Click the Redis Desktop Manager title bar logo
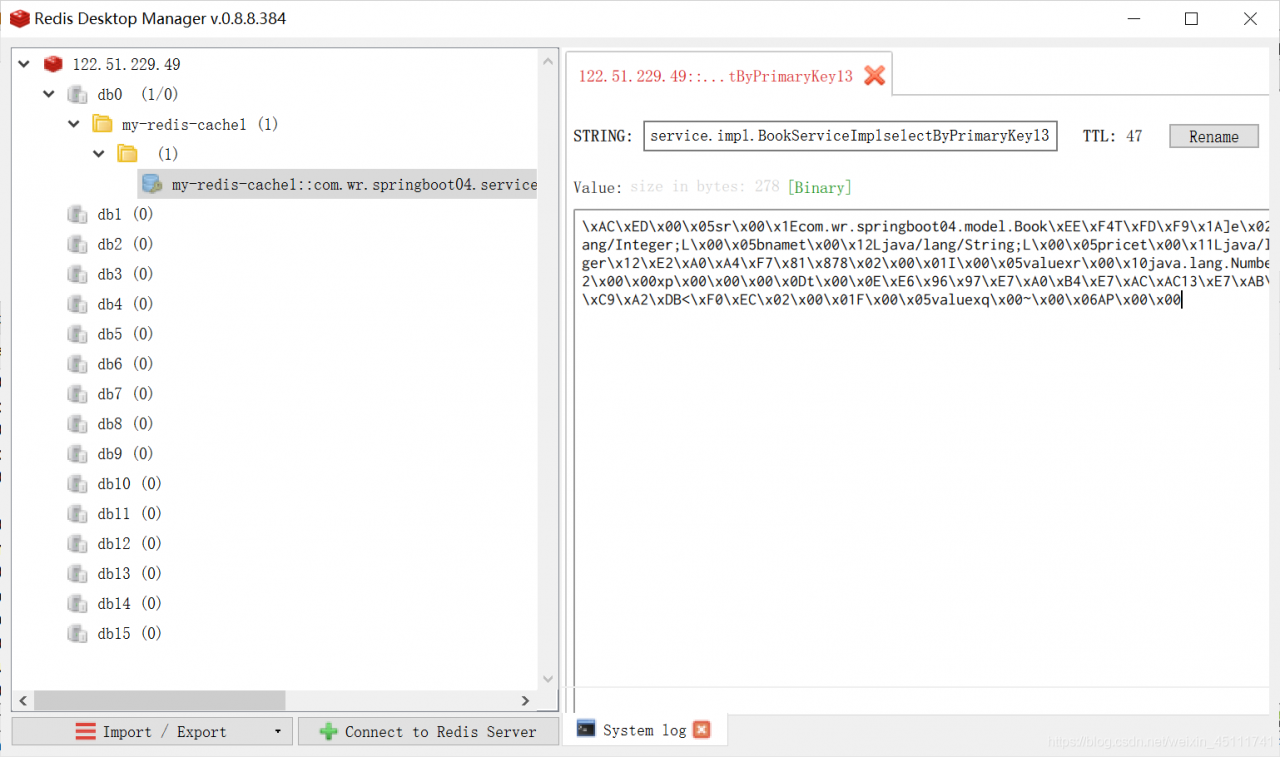Viewport: 1280px width, 757px height. pos(18,18)
